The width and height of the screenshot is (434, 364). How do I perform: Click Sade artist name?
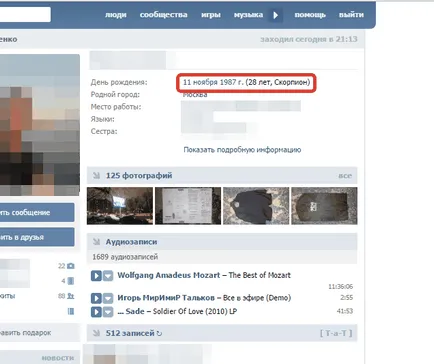[135, 311]
